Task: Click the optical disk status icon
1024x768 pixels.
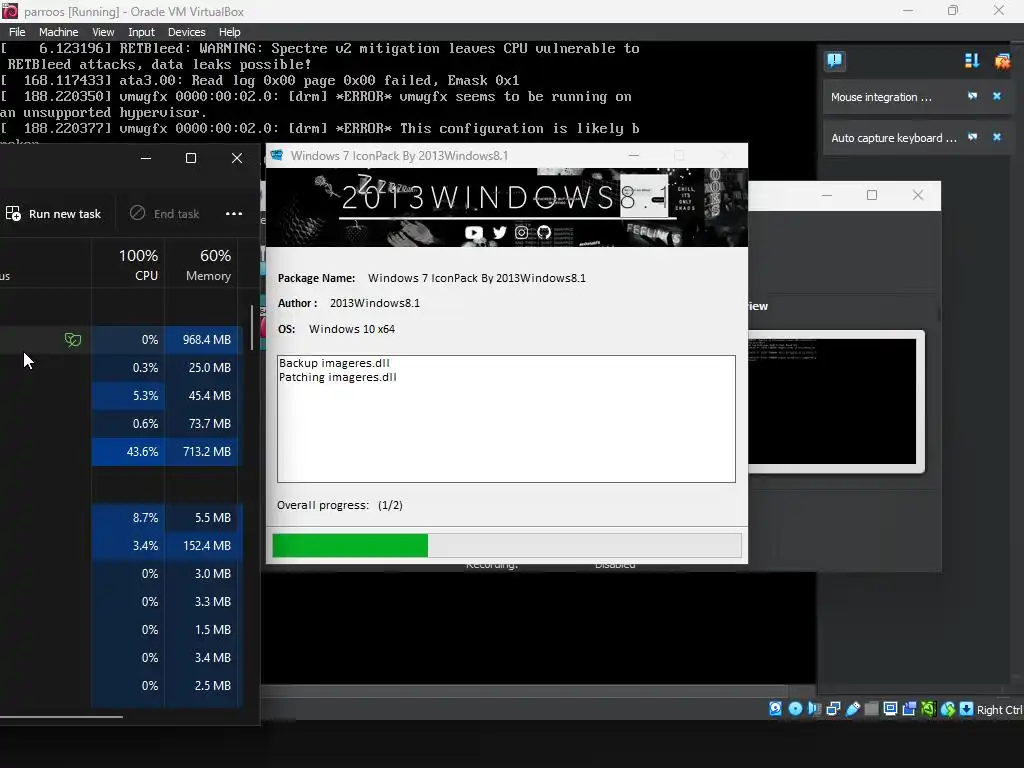Action: pos(795,709)
